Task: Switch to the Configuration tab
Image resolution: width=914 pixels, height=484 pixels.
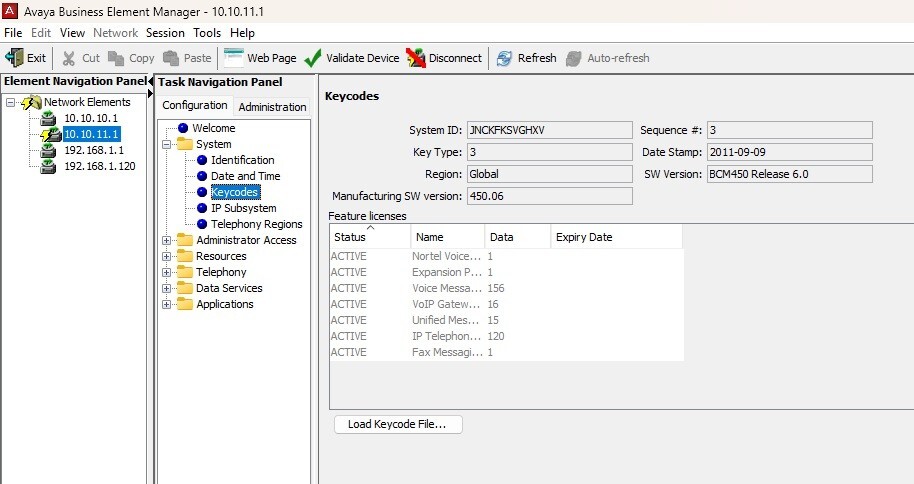Action: (x=195, y=105)
